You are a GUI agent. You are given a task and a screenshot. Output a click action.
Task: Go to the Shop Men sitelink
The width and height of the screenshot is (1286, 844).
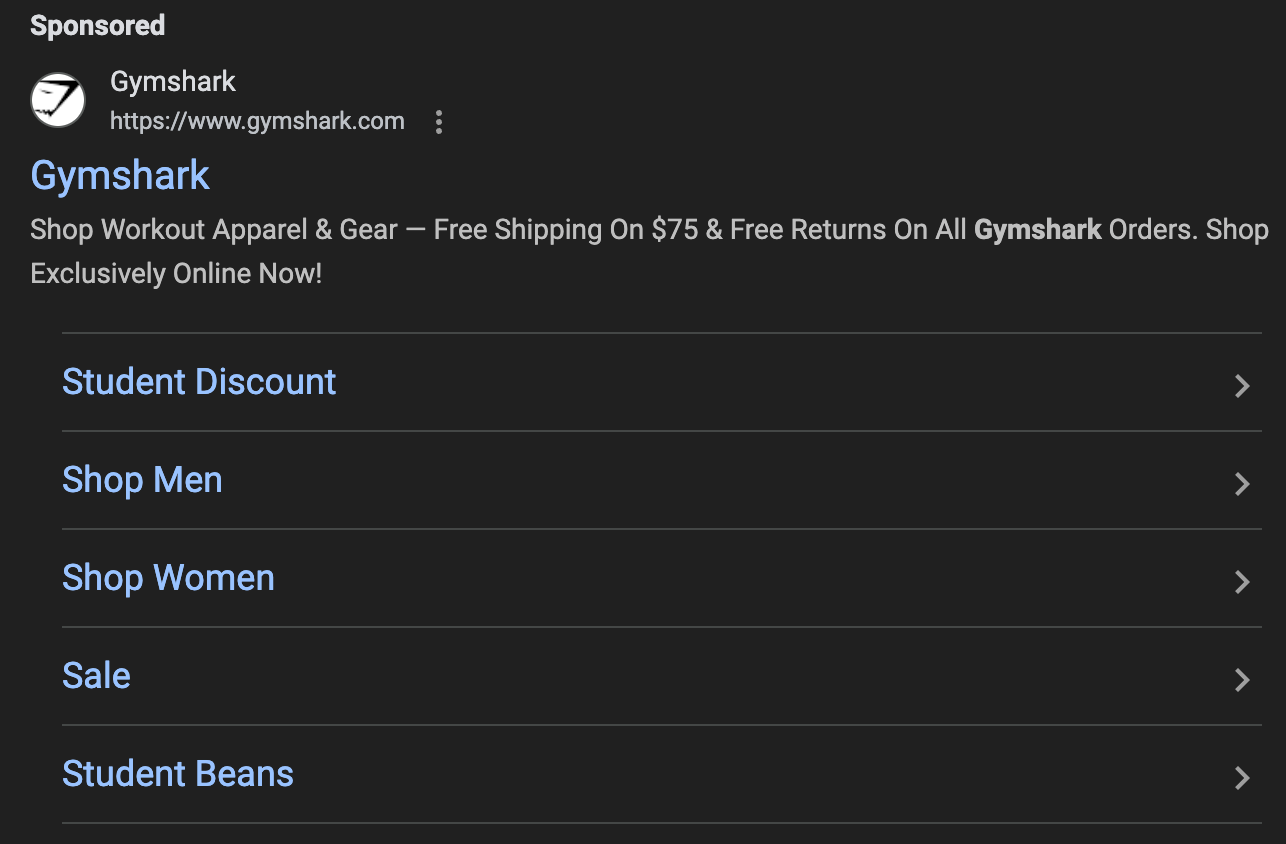tap(142, 480)
